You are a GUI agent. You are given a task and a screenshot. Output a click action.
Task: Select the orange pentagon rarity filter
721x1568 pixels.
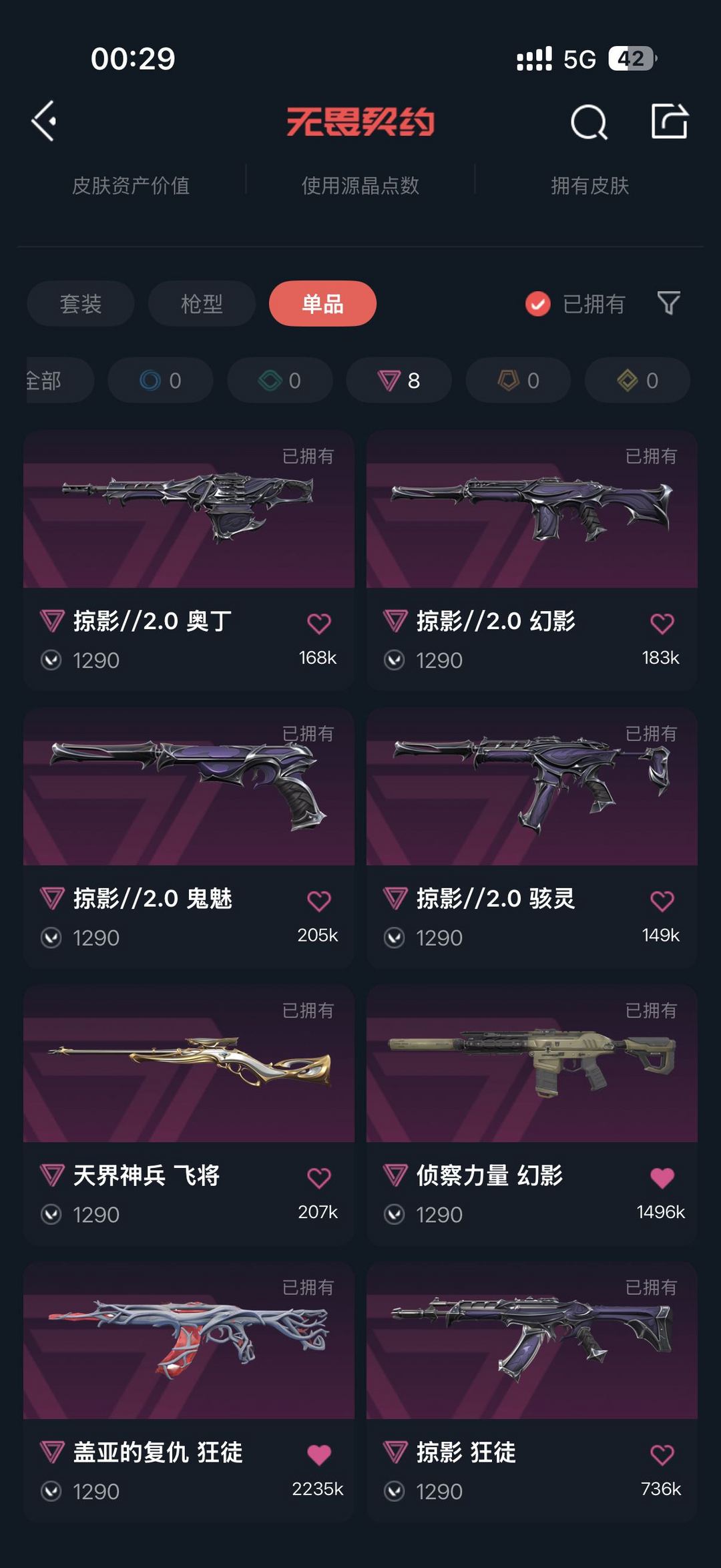pyautogui.click(x=518, y=380)
